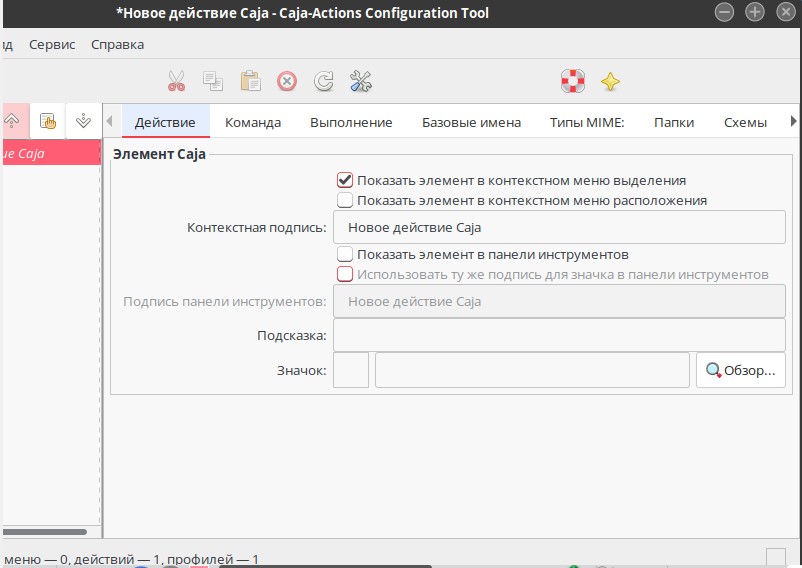Click the yellow star About icon
This screenshot has width=802, height=568.
coord(610,82)
